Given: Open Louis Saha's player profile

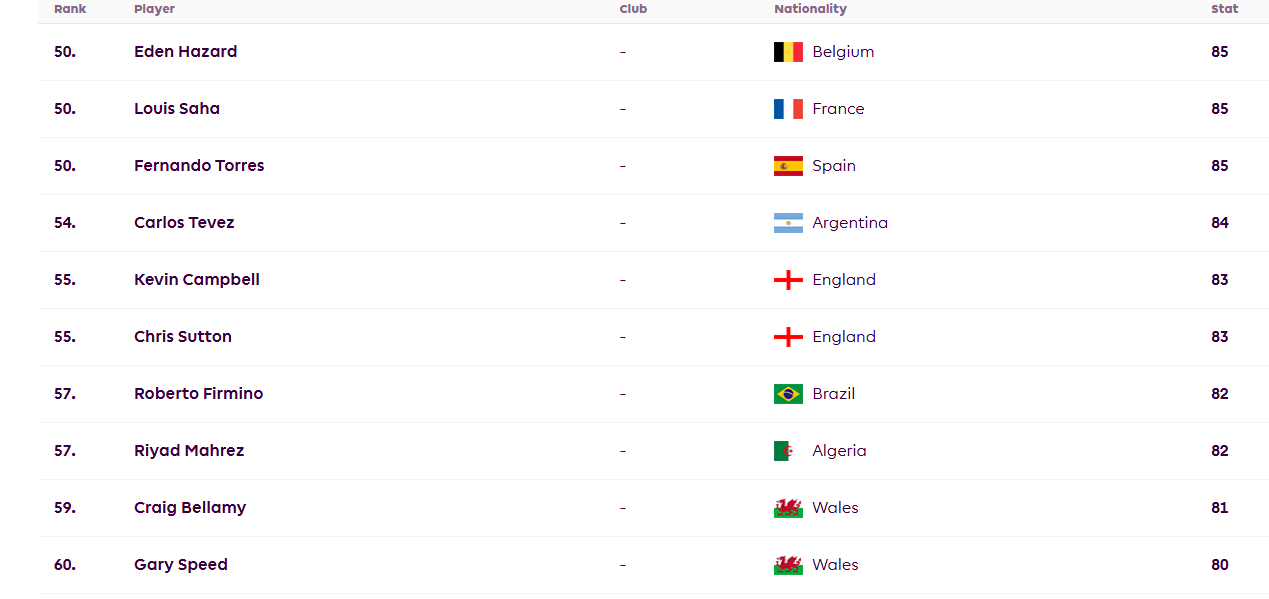Looking at the screenshot, I should (x=177, y=109).
